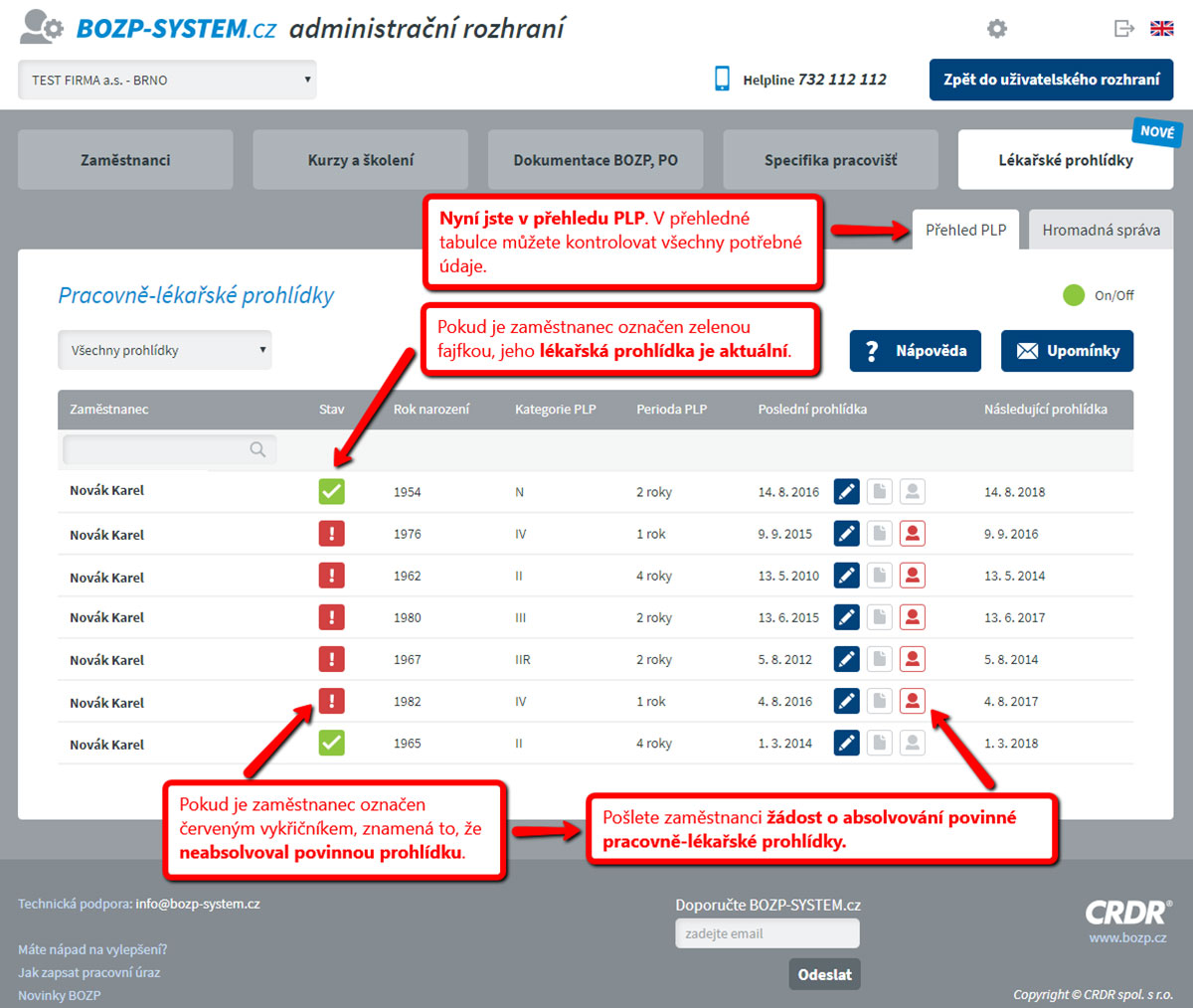This screenshot has height=1008, width=1193.
Task: Click the Helpline number 732 112 112
Action: pos(842,80)
